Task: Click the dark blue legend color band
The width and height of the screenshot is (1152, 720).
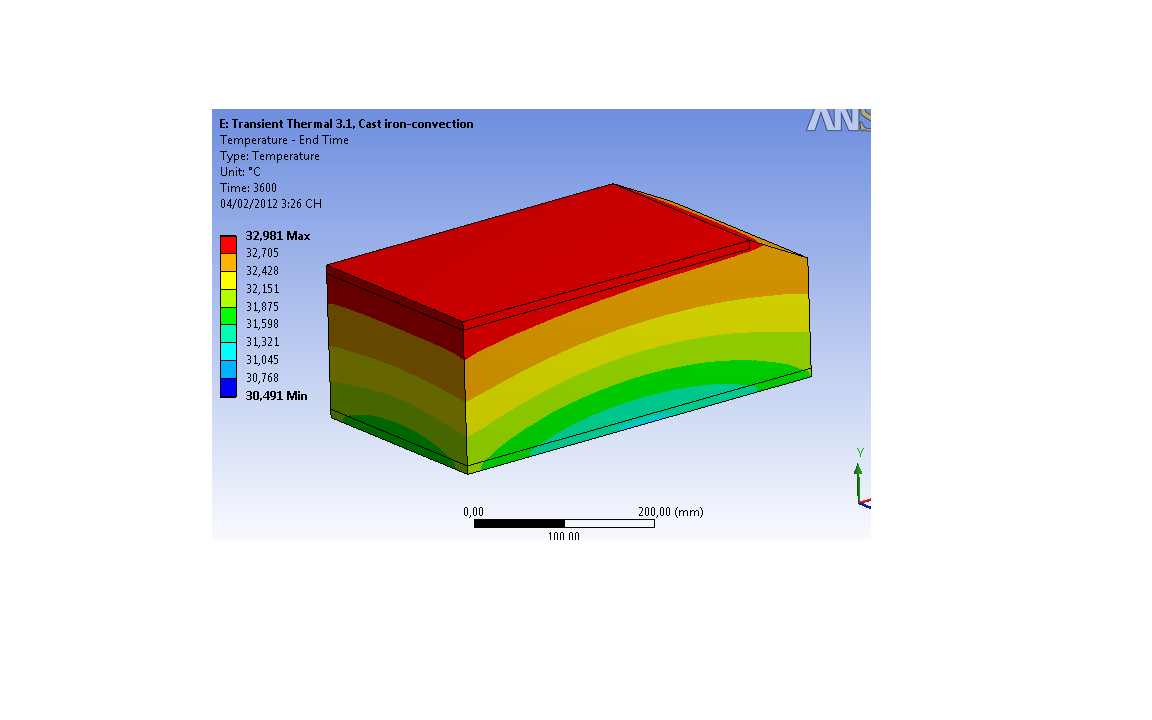Action: (x=228, y=388)
